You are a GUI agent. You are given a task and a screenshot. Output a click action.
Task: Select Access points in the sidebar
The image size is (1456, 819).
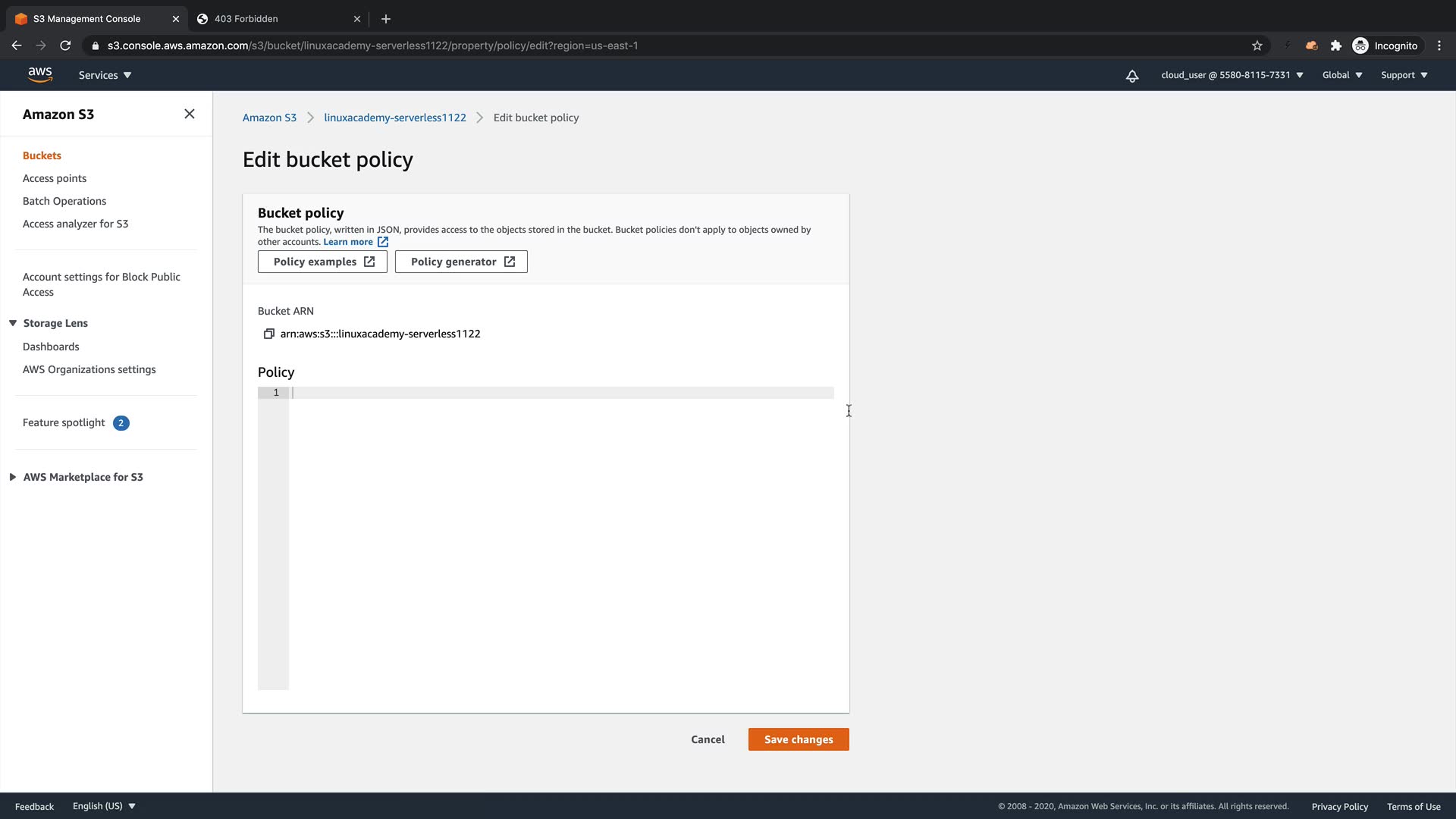(x=55, y=178)
